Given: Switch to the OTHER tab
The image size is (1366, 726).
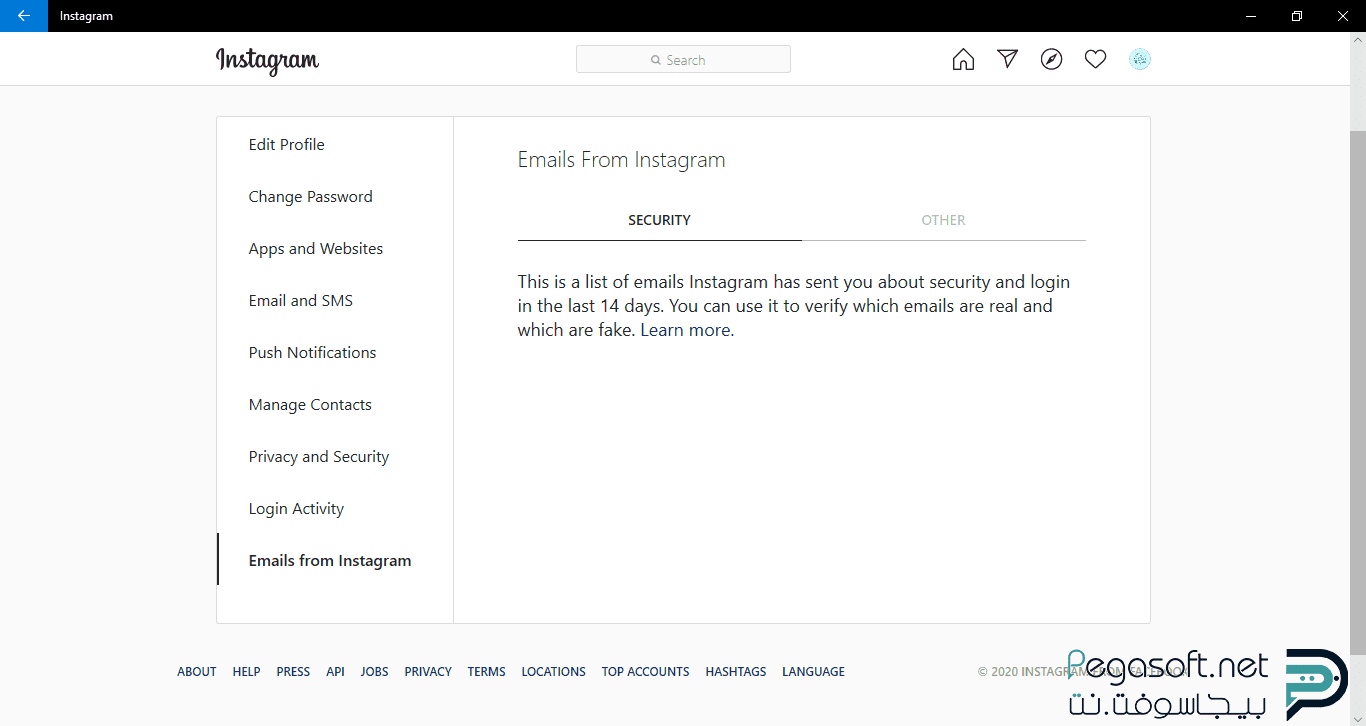Looking at the screenshot, I should (x=943, y=220).
